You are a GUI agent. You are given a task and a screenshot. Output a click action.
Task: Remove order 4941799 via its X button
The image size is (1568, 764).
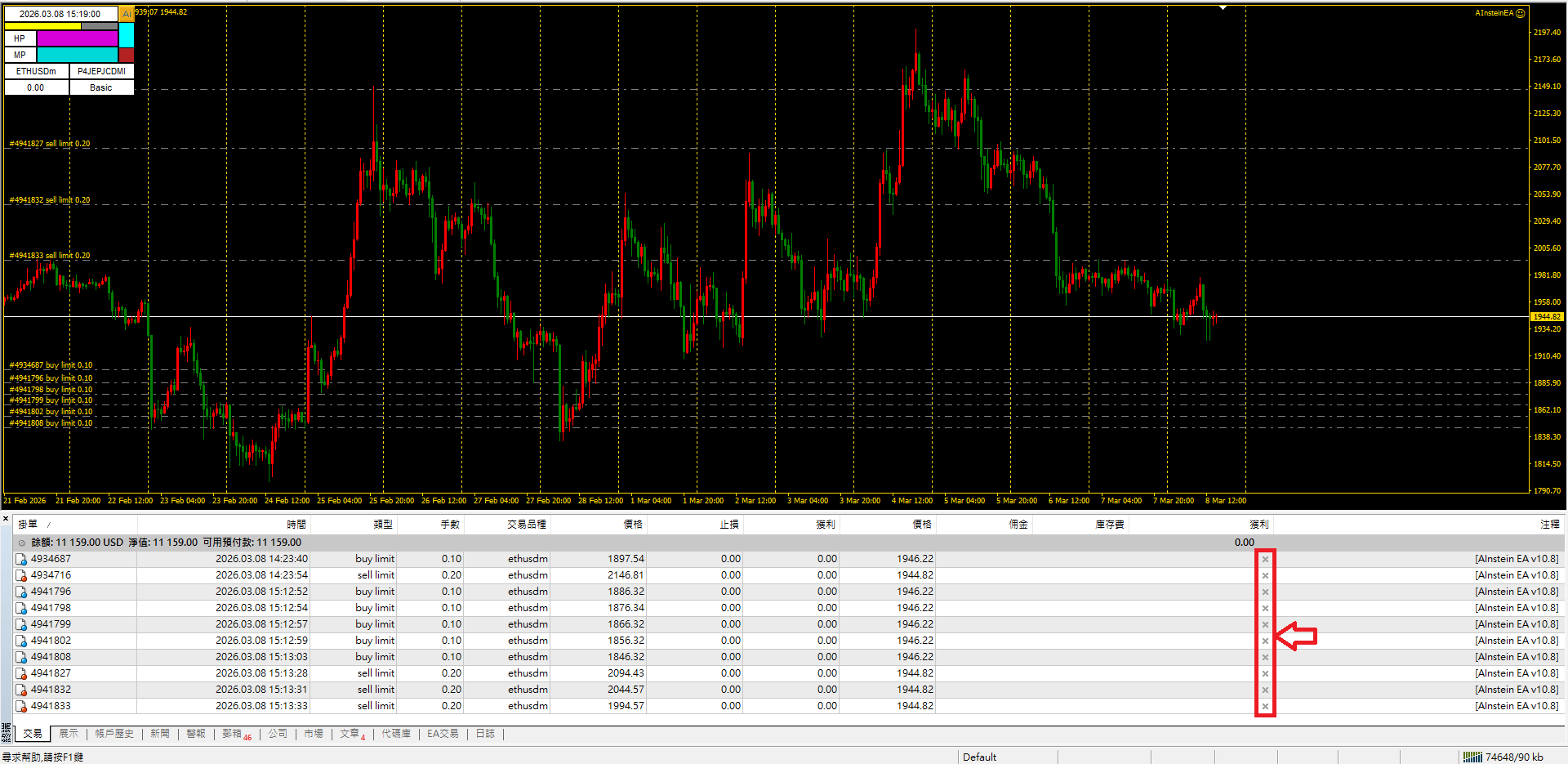[1265, 624]
